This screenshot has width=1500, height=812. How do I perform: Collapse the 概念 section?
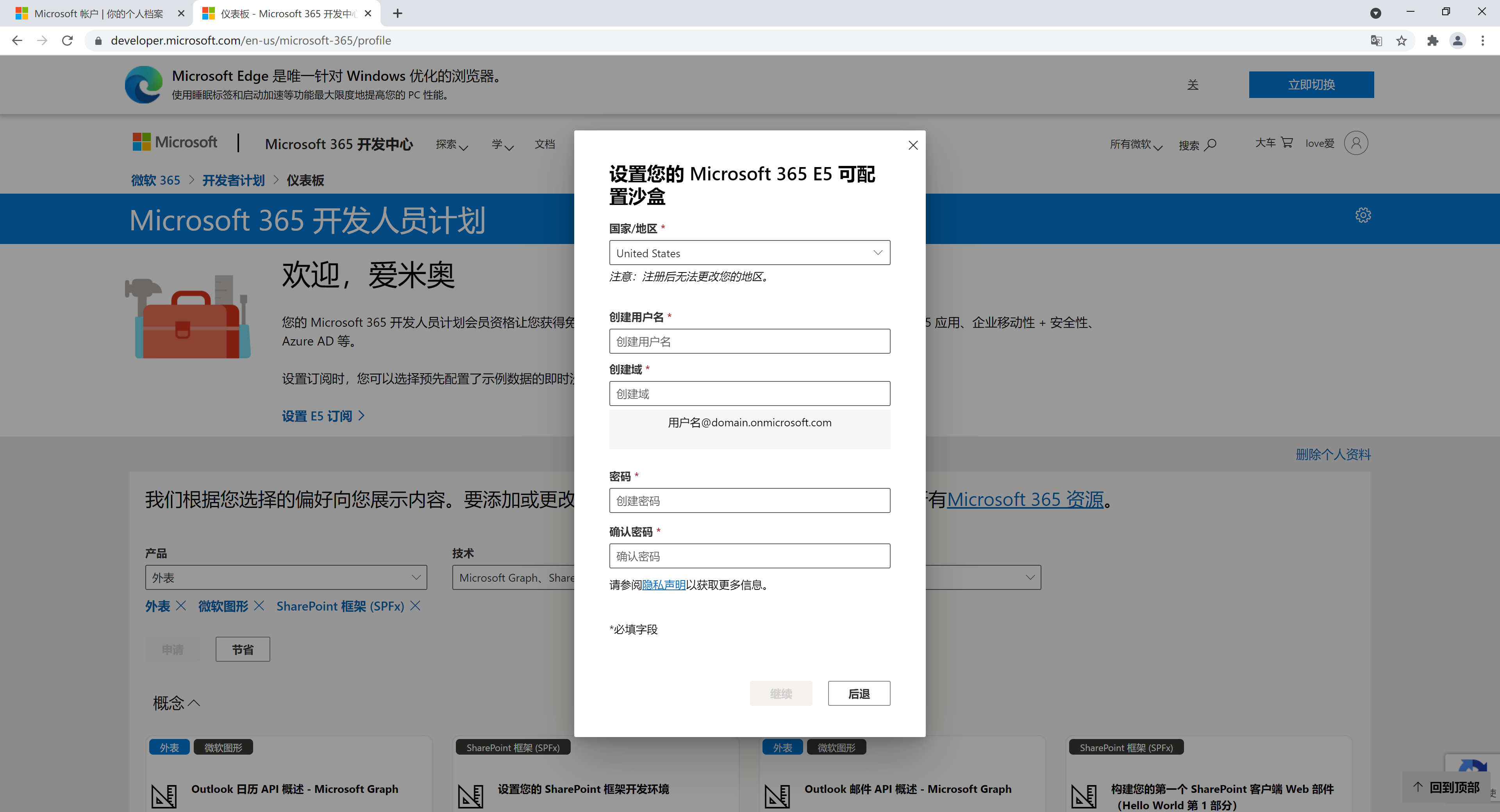coord(177,703)
